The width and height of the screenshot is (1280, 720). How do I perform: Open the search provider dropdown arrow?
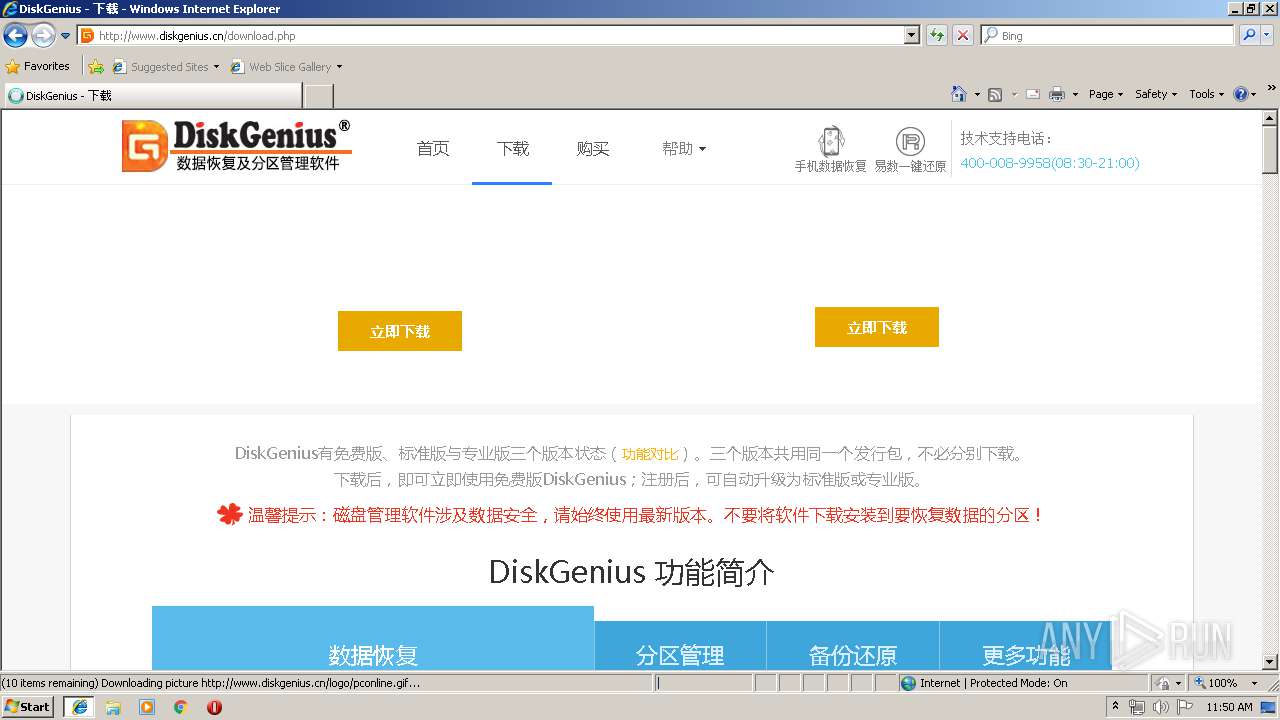(1268, 35)
